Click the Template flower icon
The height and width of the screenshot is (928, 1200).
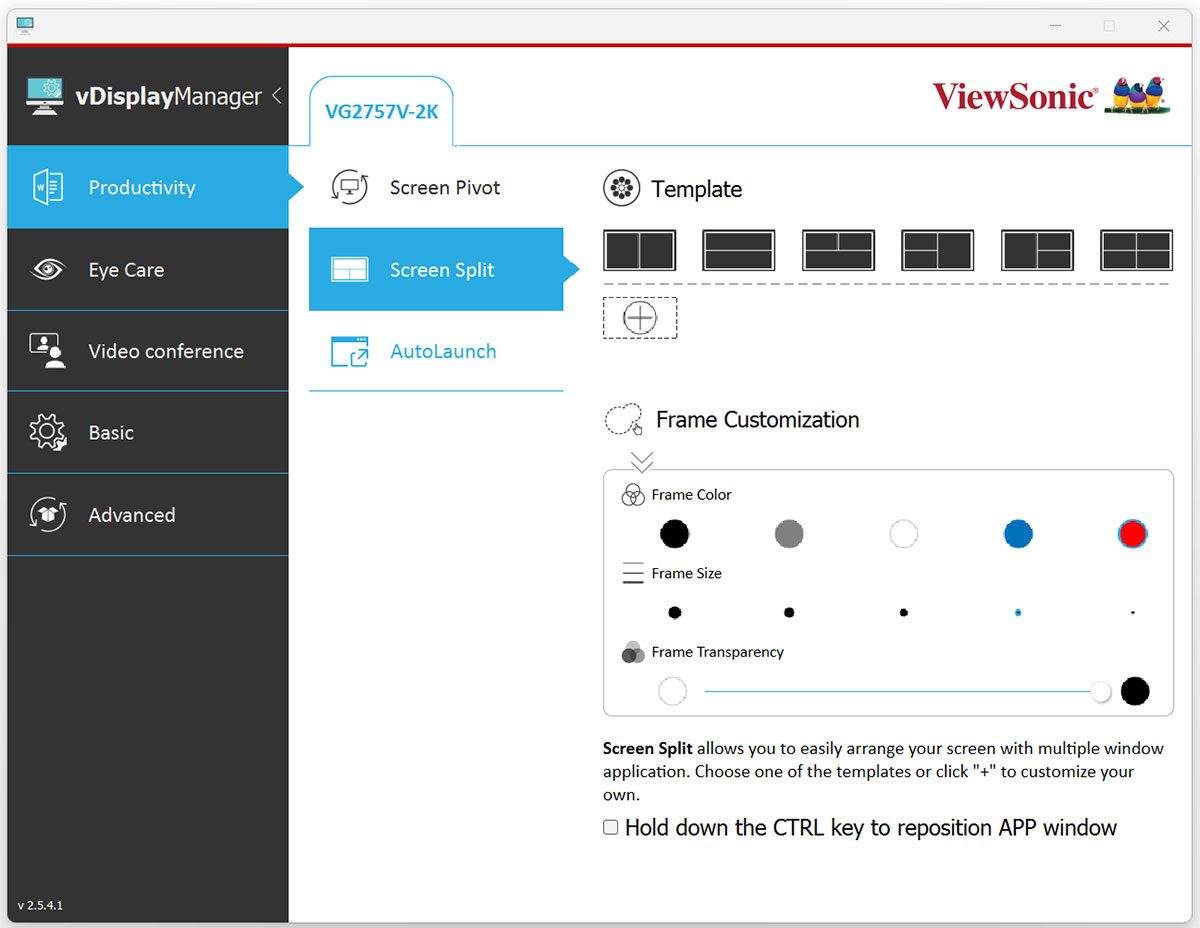(621, 189)
